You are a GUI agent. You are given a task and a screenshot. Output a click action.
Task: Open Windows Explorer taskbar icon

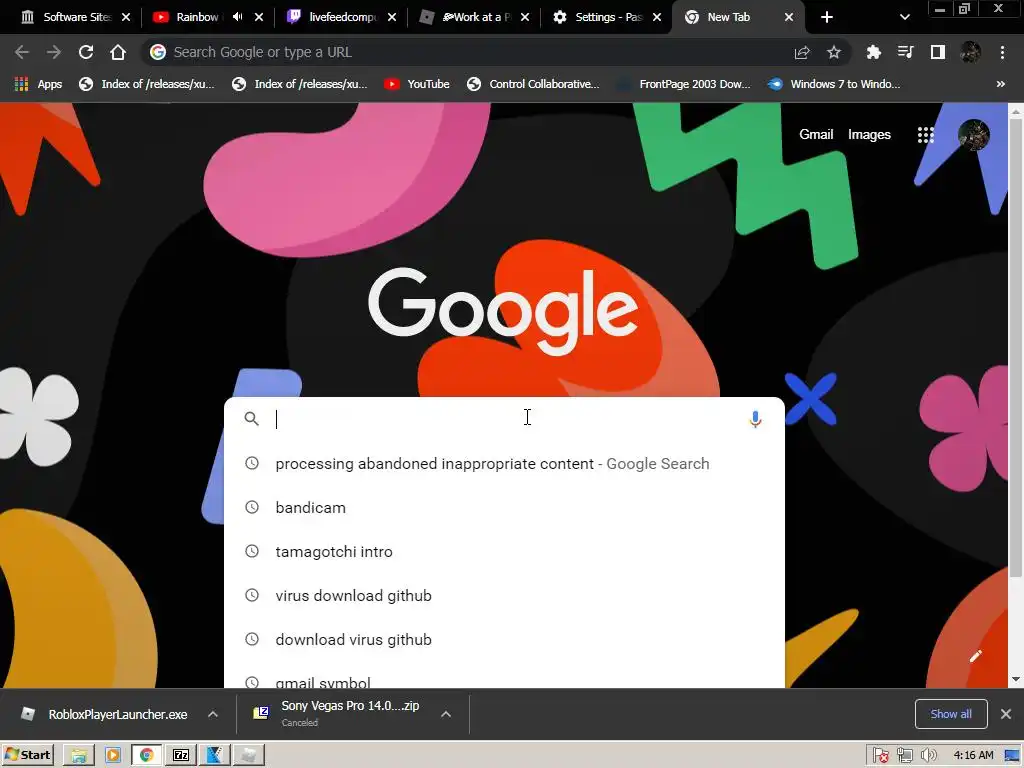78,755
